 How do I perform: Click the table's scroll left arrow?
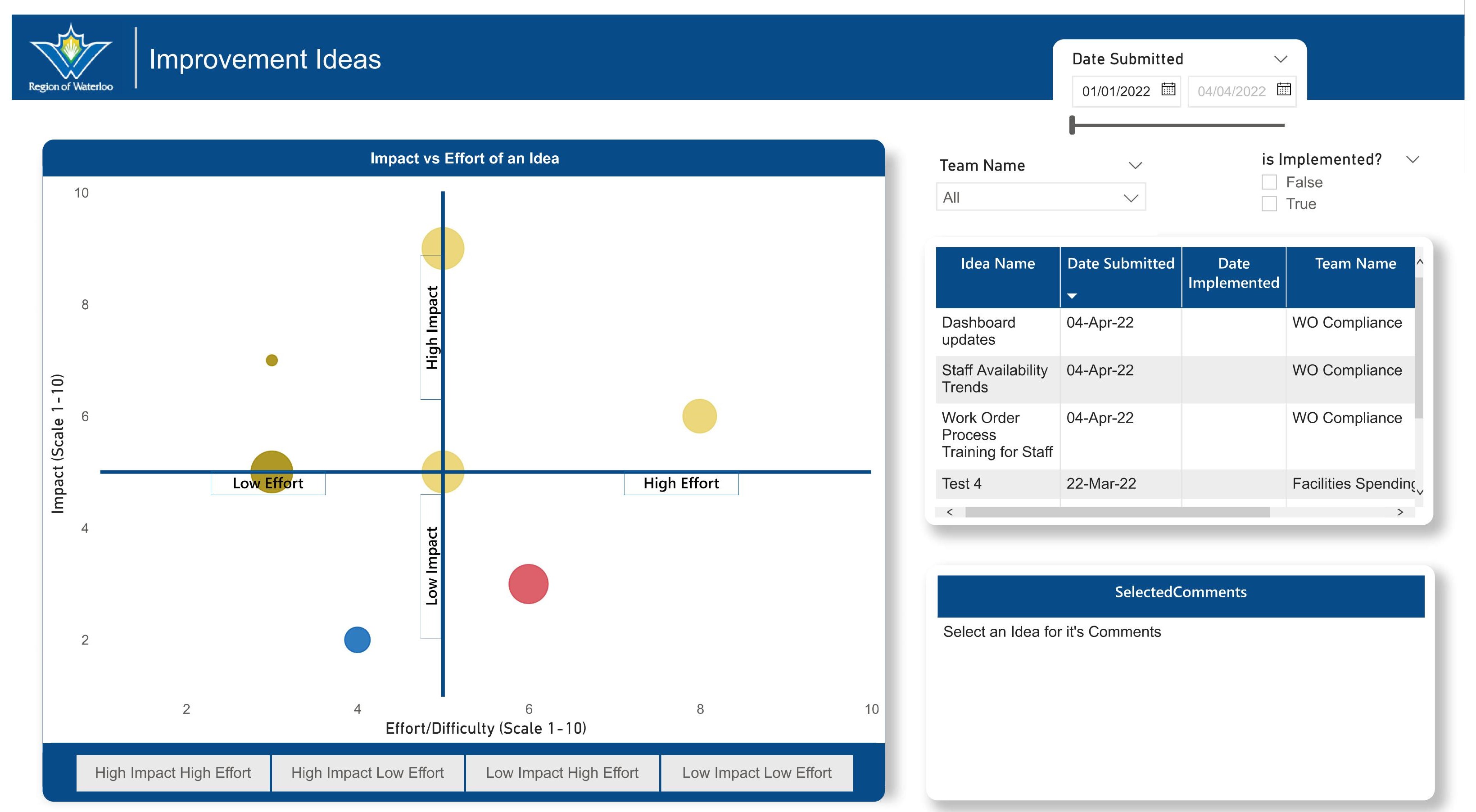tap(950, 512)
